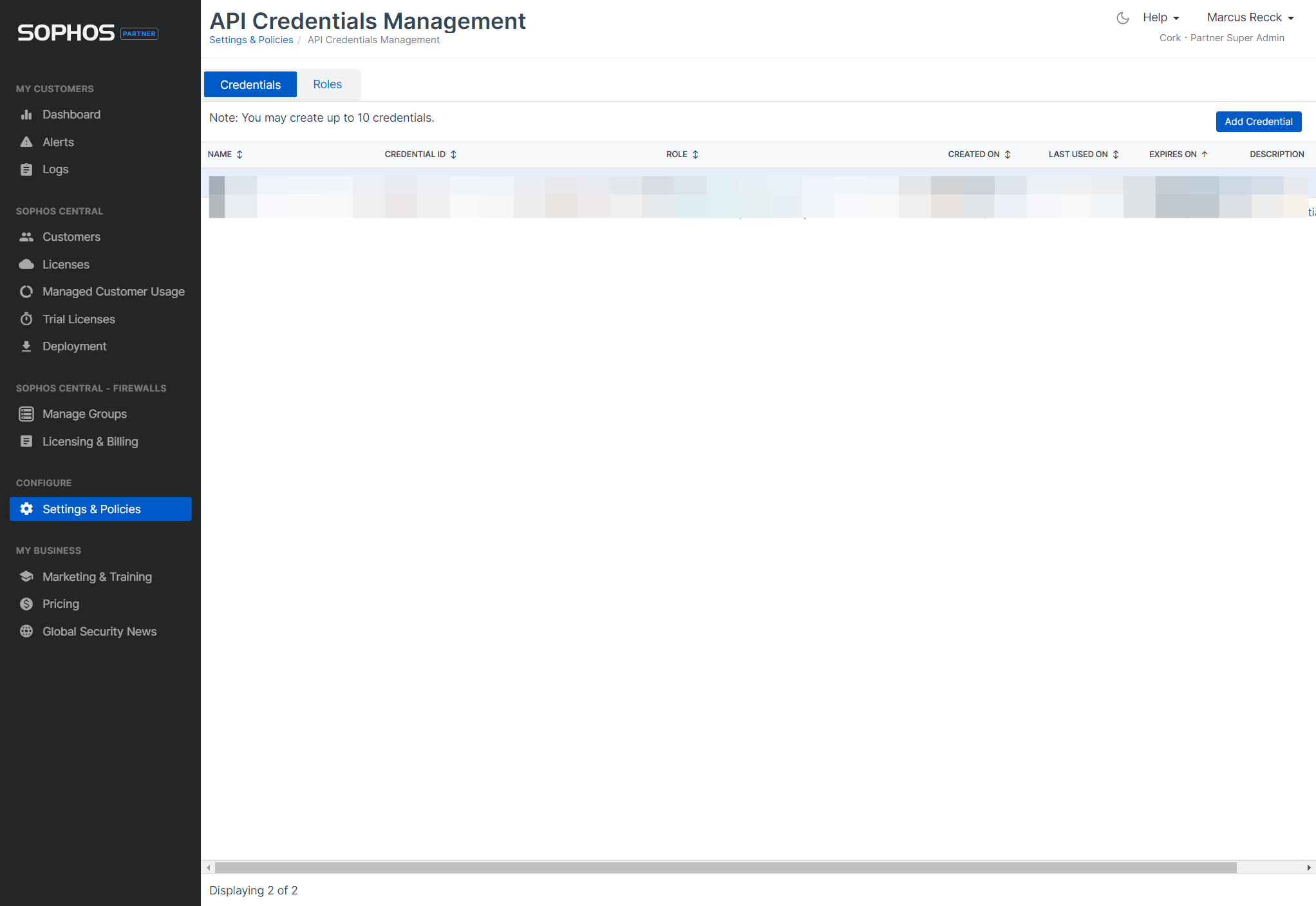Sort table by Created On column
Image resolution: width=1316 pixels, height=906 pixels.
(x=979, y=155)
